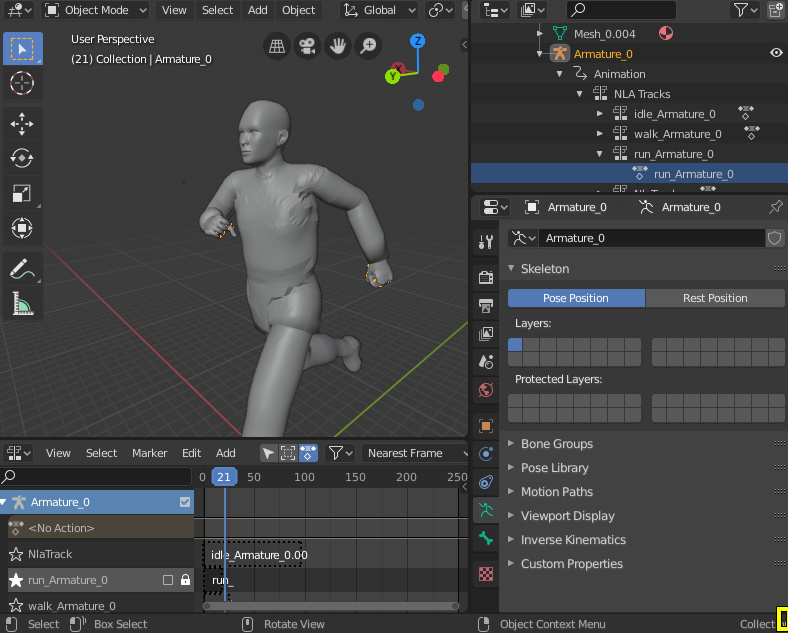Open the Marker menu in NLA editor

click(x=149, y=453)
